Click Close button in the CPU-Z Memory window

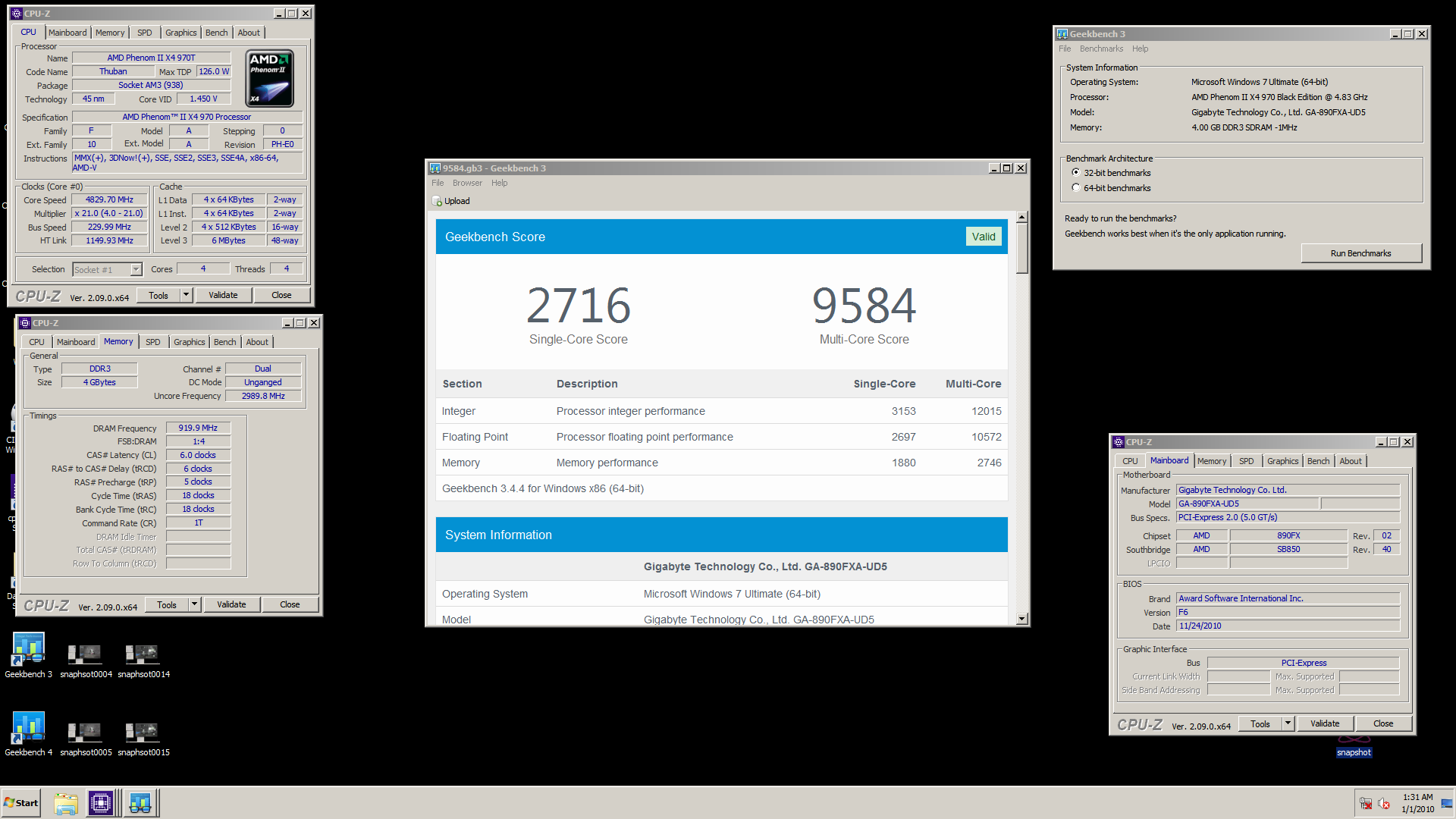290,604
